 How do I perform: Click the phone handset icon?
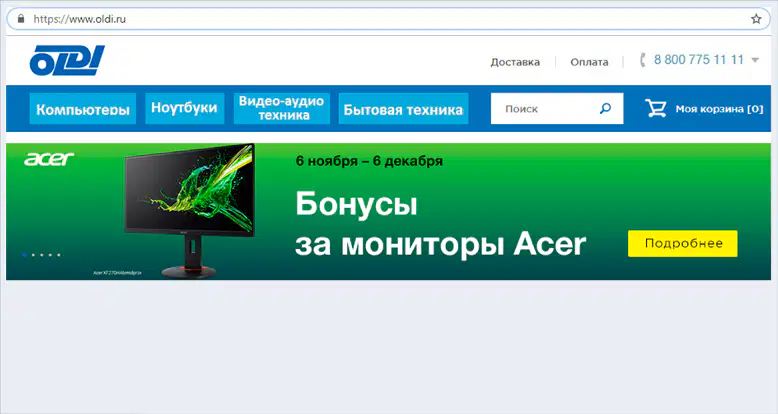(x=643, y=60)
